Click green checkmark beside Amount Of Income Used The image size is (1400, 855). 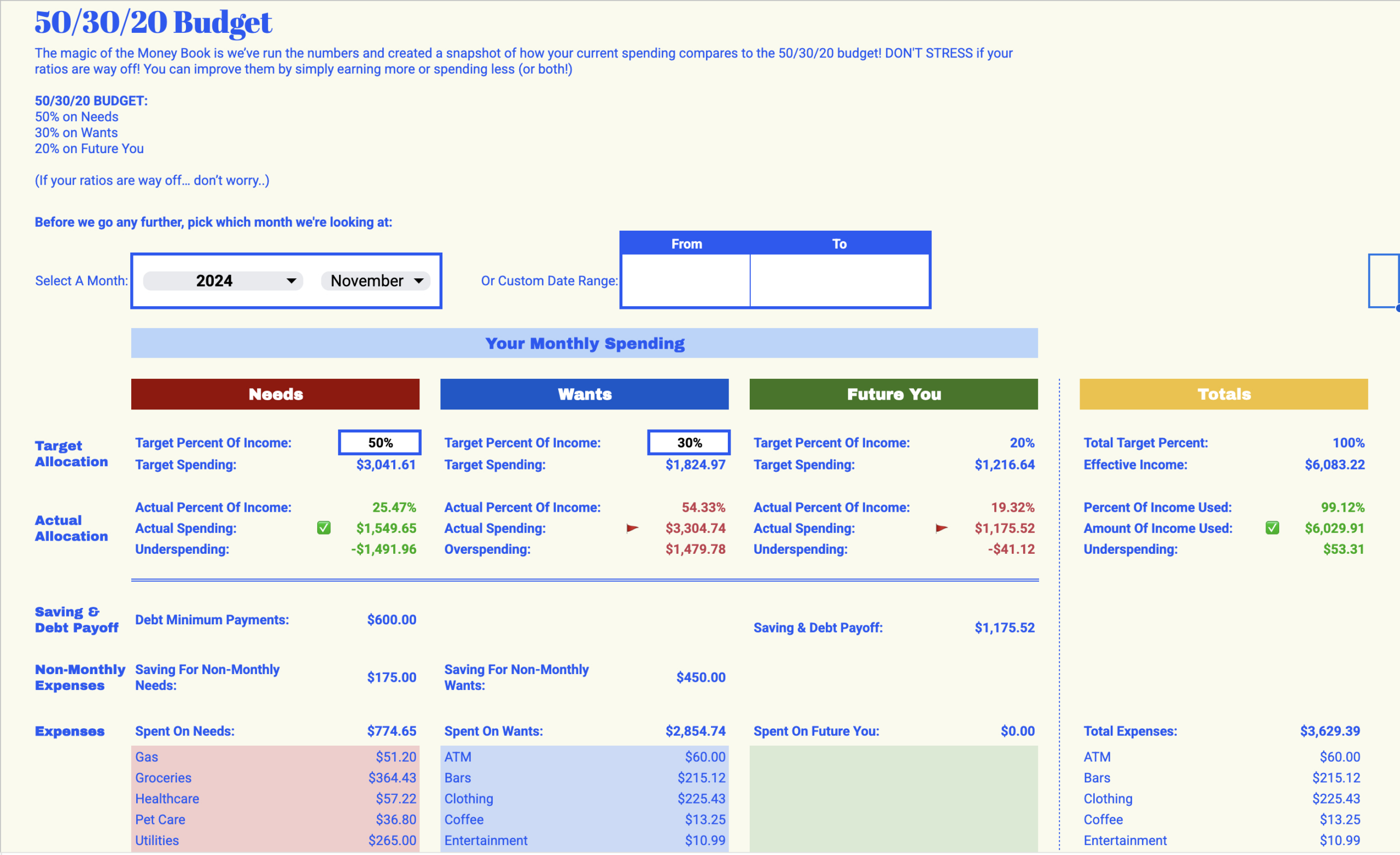click(1272, 528)
